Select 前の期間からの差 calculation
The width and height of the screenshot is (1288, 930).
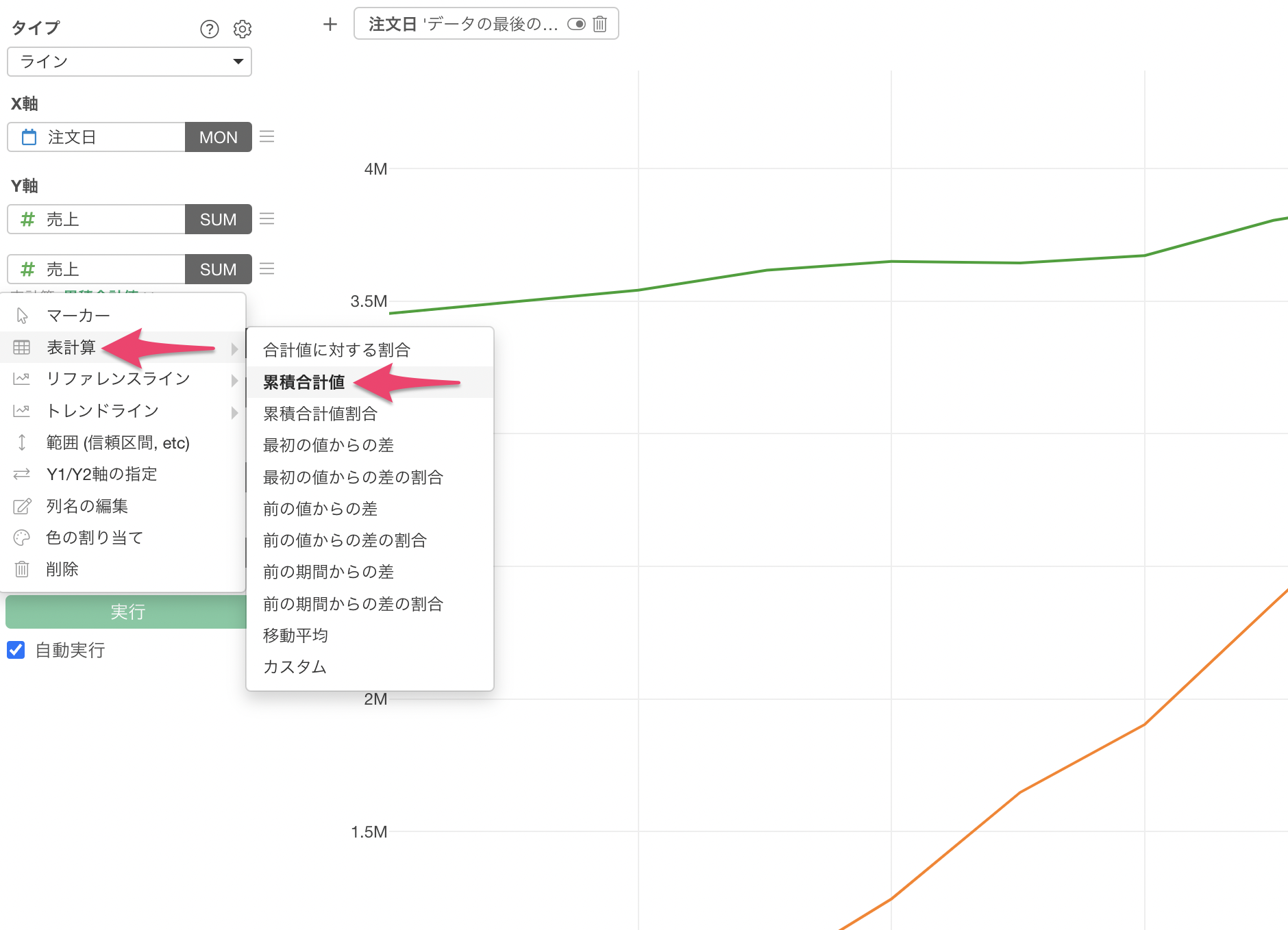tap(370, 572)
